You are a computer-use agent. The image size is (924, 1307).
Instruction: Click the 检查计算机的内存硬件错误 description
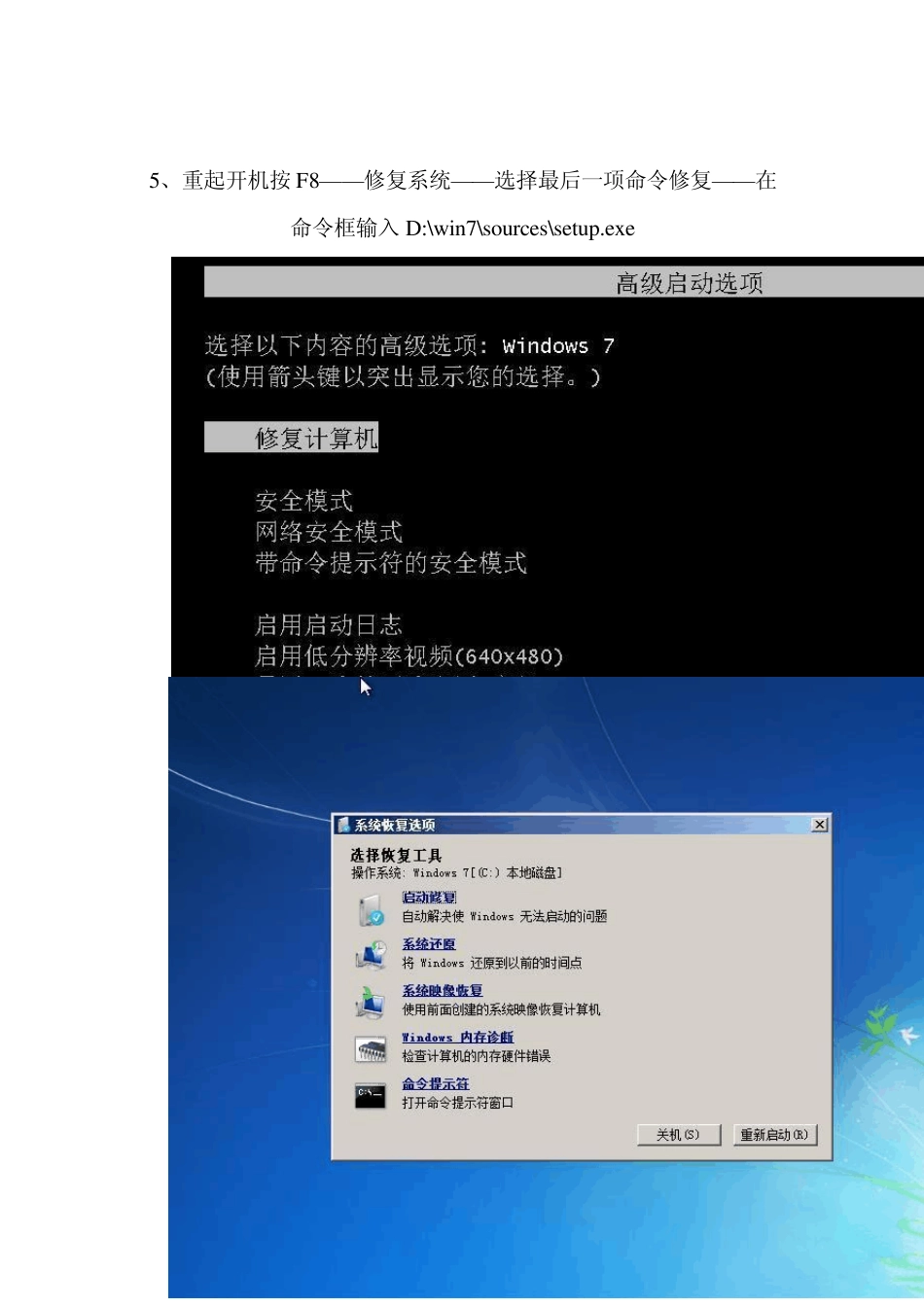tap(477, 1056)
